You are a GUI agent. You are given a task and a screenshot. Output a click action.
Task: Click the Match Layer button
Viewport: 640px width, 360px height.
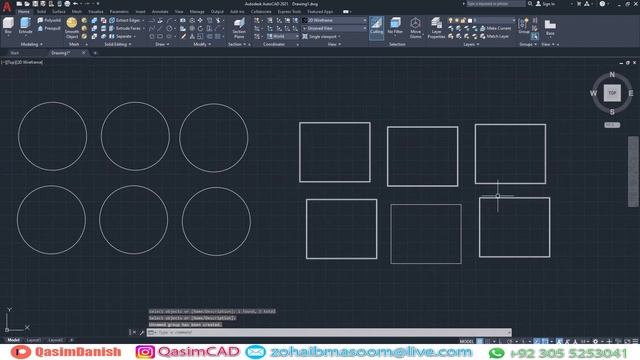(494, 36)
